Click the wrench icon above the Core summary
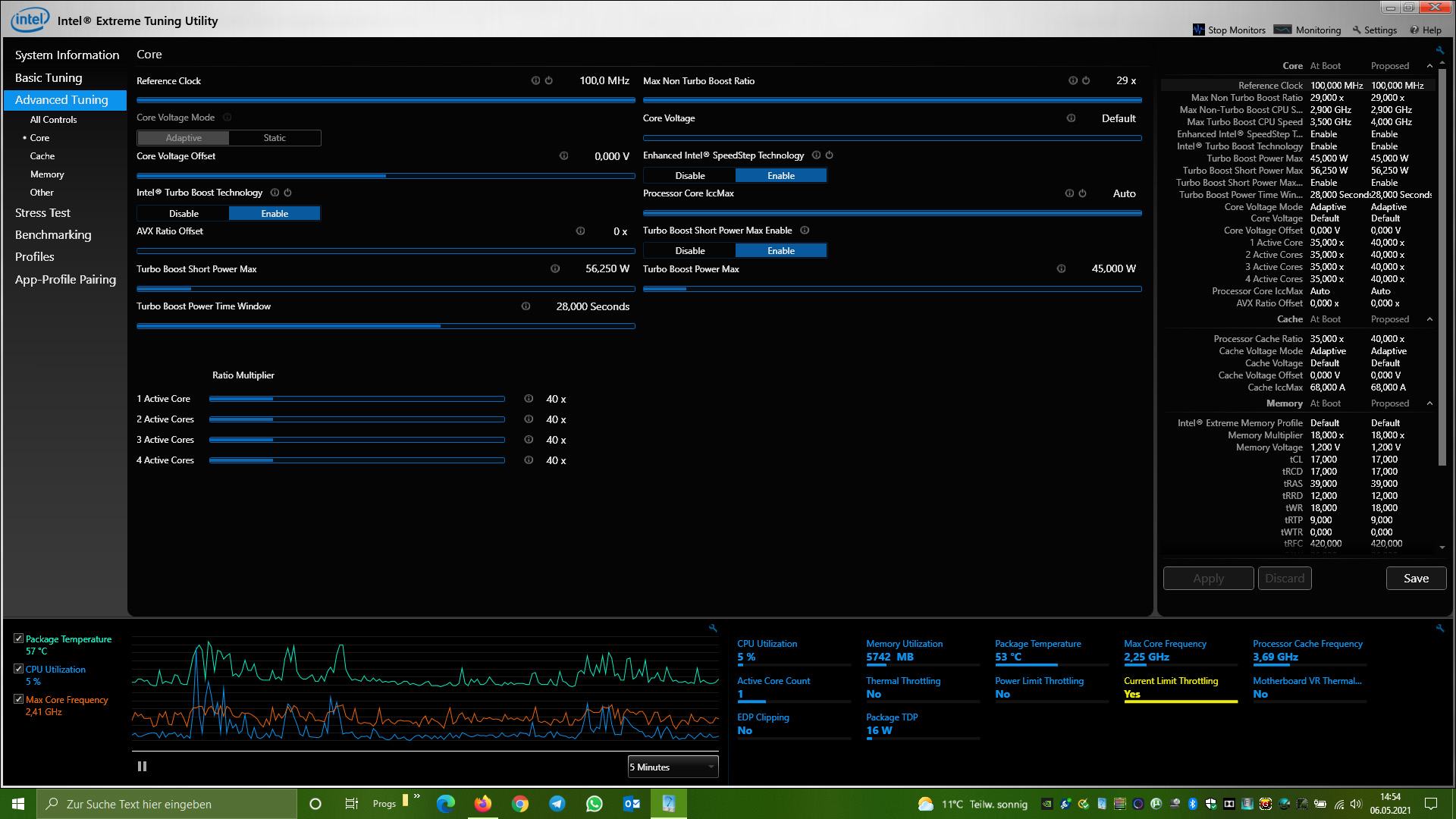Screen dimensions: 1456x819 1439,51
